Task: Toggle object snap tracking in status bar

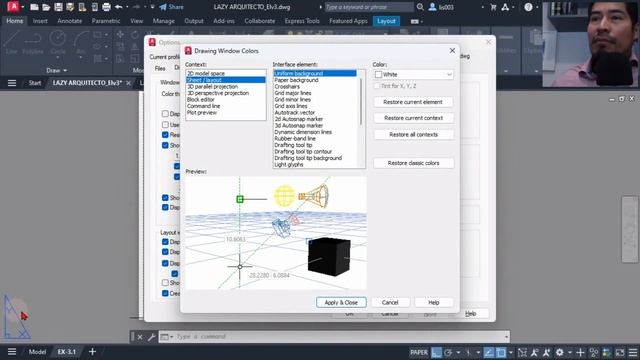Action: pyautogui.click(x=489, y=352)
